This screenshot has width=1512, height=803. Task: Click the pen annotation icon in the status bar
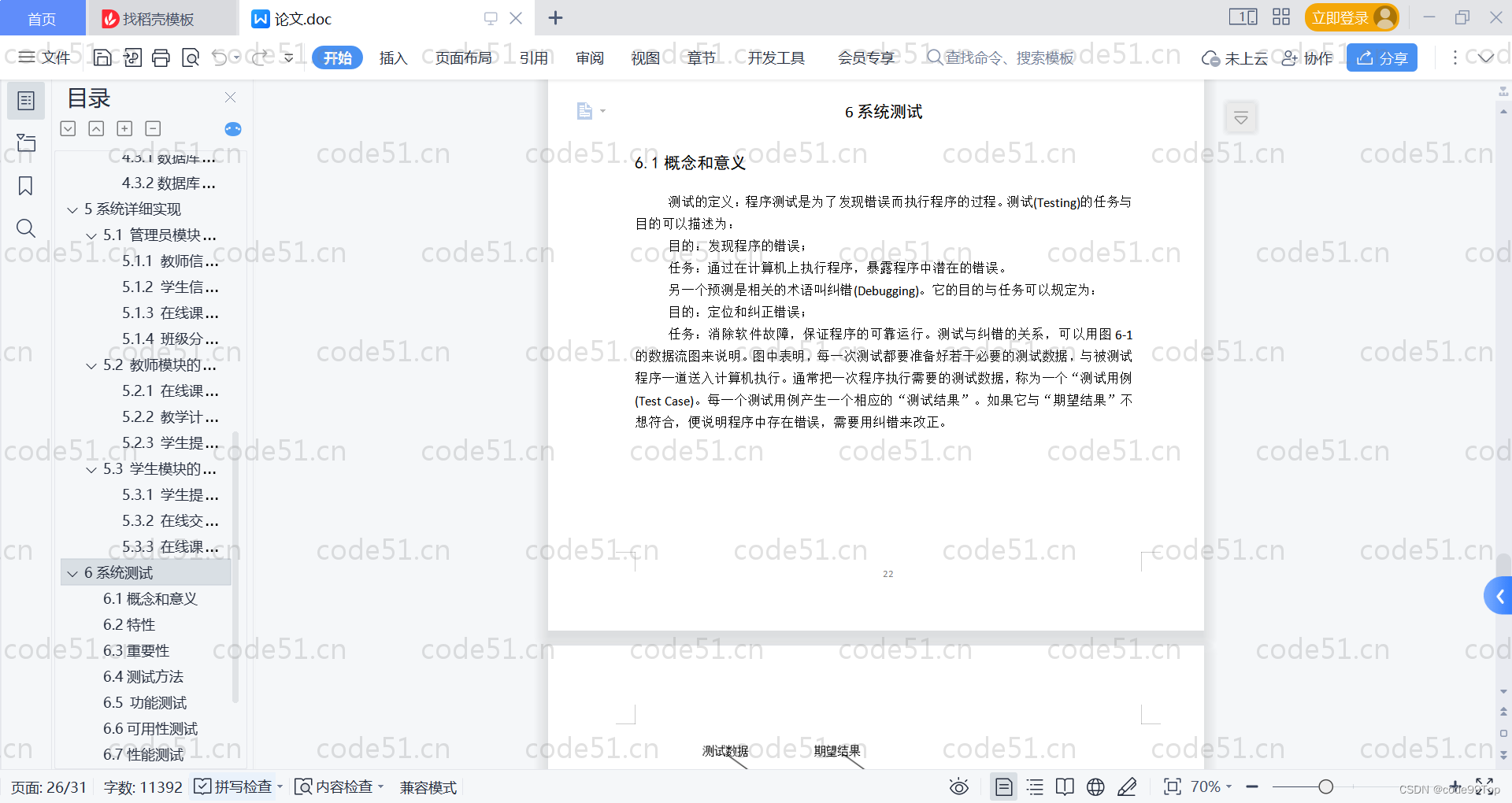point(1127,786)
